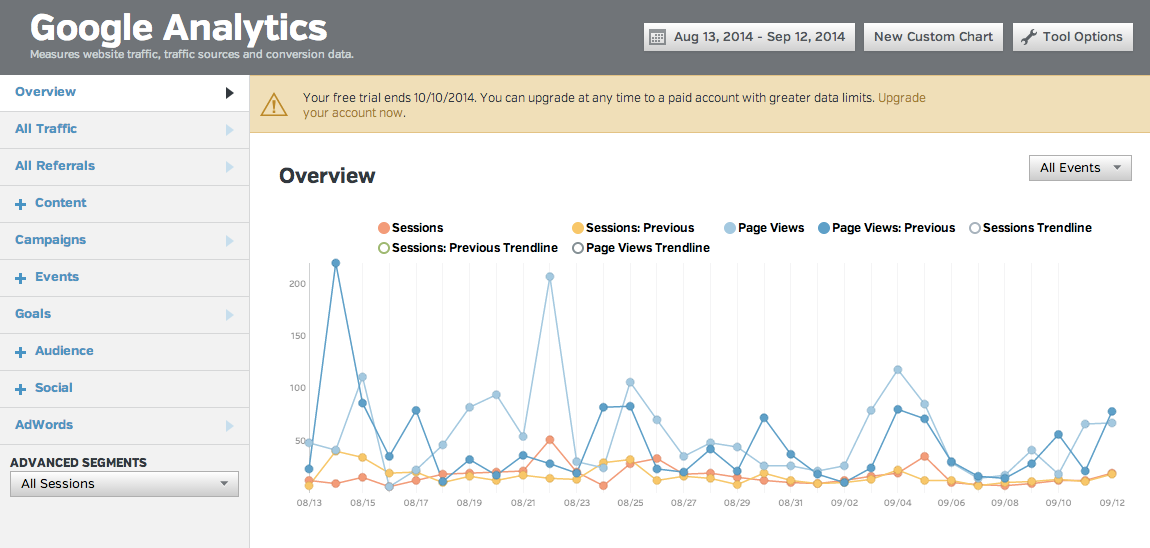
Task: Follow the Upgrade your account now link
Action: pos(354,113)
